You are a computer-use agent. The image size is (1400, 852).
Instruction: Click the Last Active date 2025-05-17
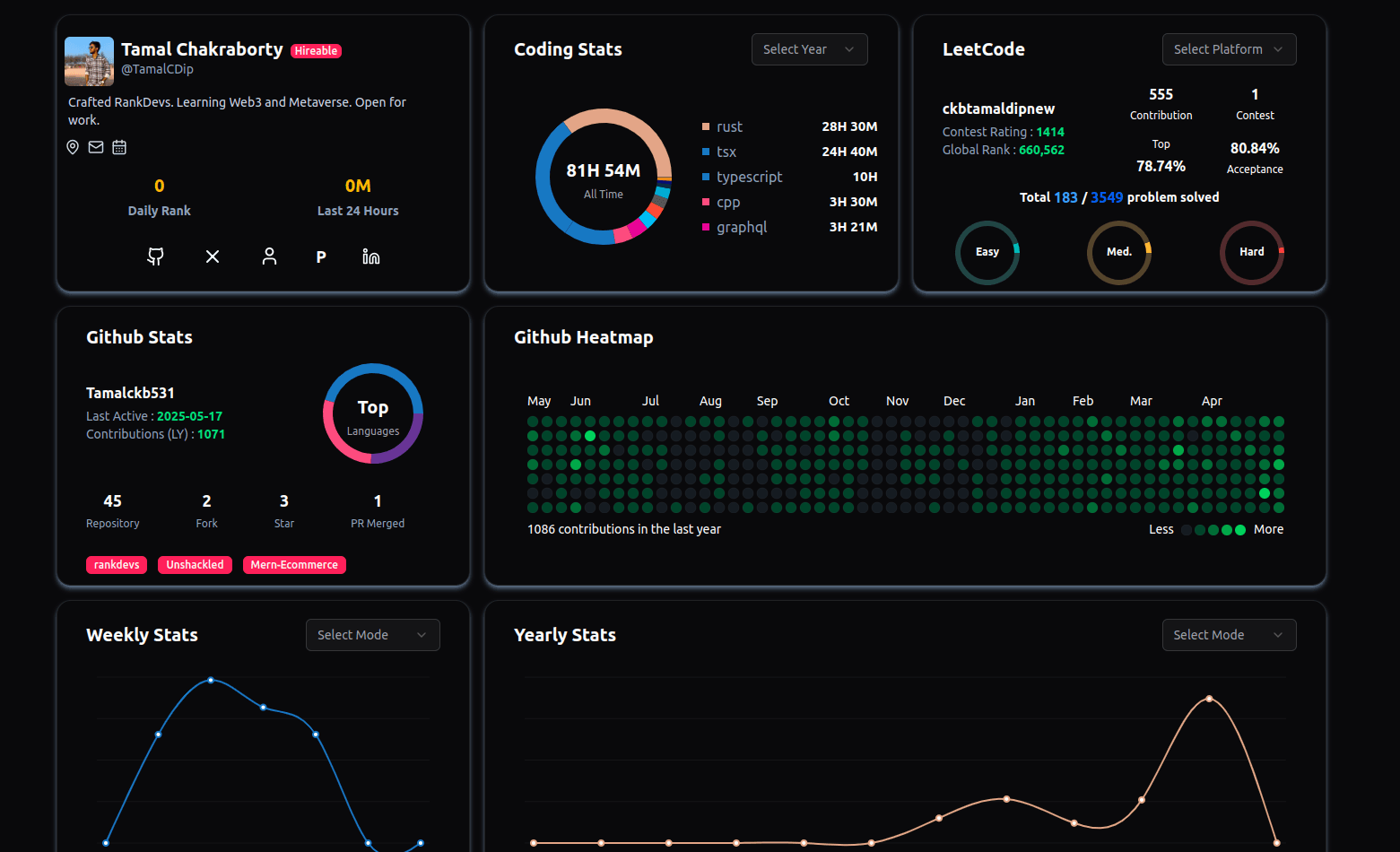[x=189, y=416]
